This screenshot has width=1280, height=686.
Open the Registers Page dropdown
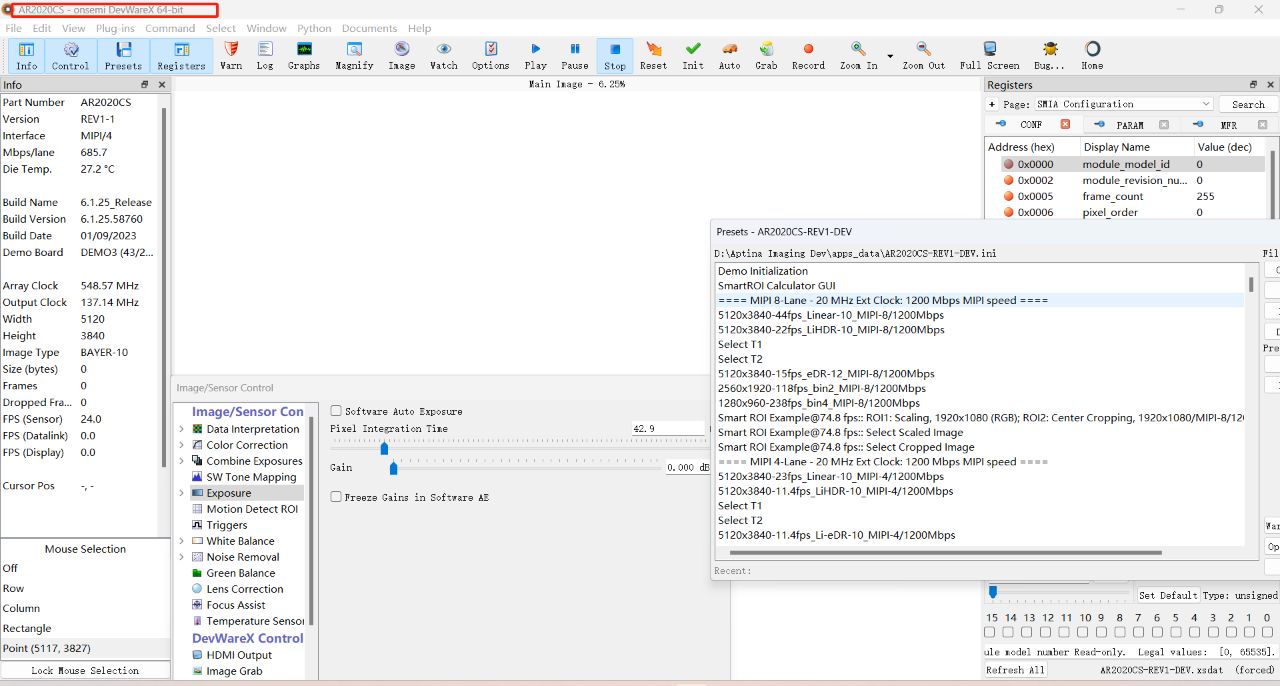[1123, 104]
